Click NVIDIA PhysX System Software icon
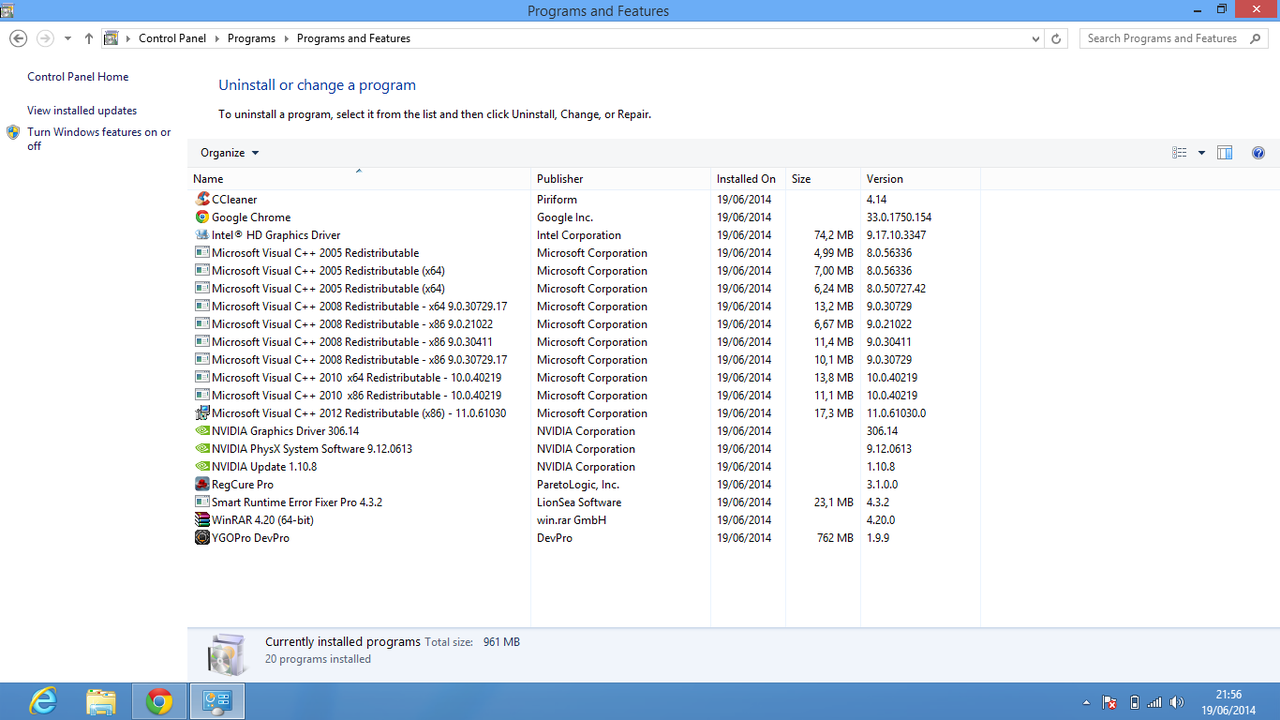 pyautogui.click(x=203, y=449)
